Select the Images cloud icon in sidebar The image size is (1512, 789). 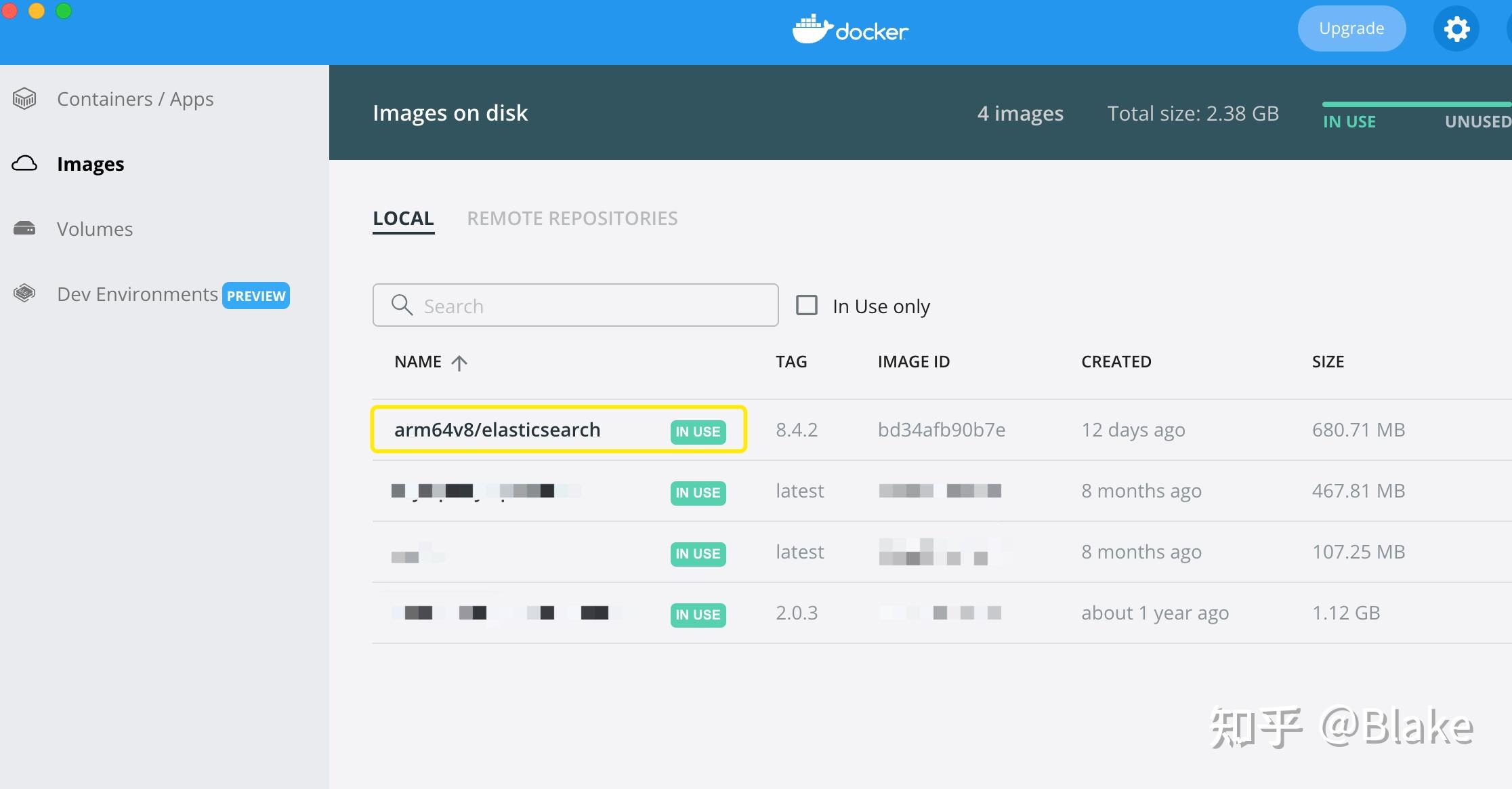pyautogui.click(x=24, y=163)
